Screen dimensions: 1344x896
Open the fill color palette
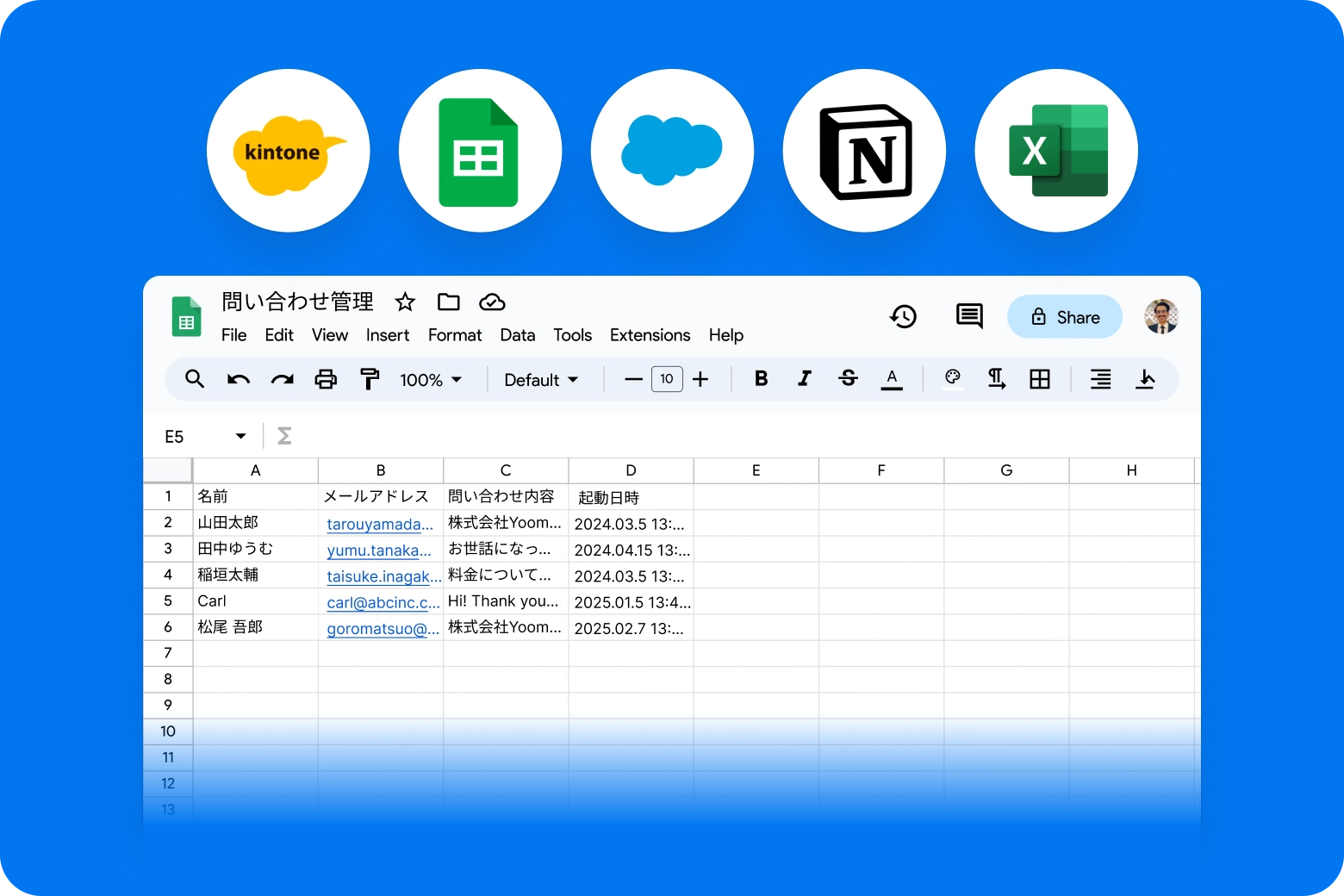tap(952, 379)
